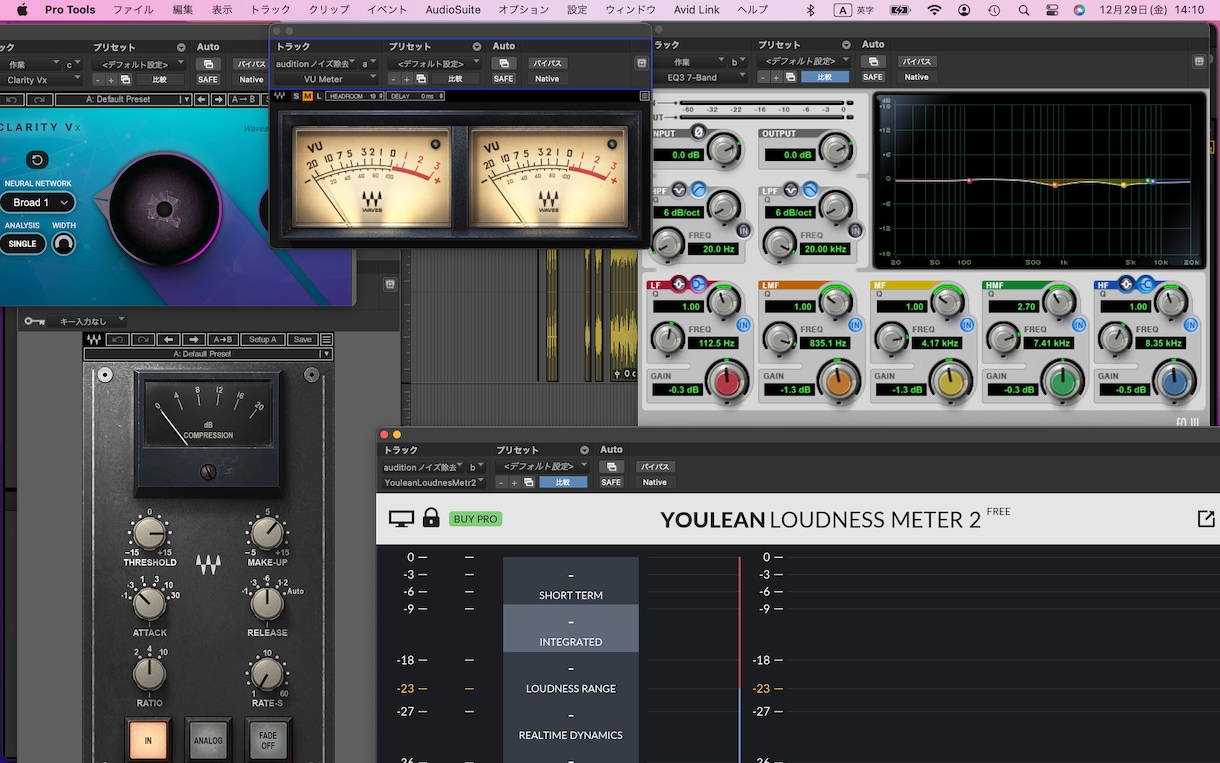This screenshot has height=763, width=1220.
Task: Open the VU Meter plugin selector dropdown
Action: (325, 79)
